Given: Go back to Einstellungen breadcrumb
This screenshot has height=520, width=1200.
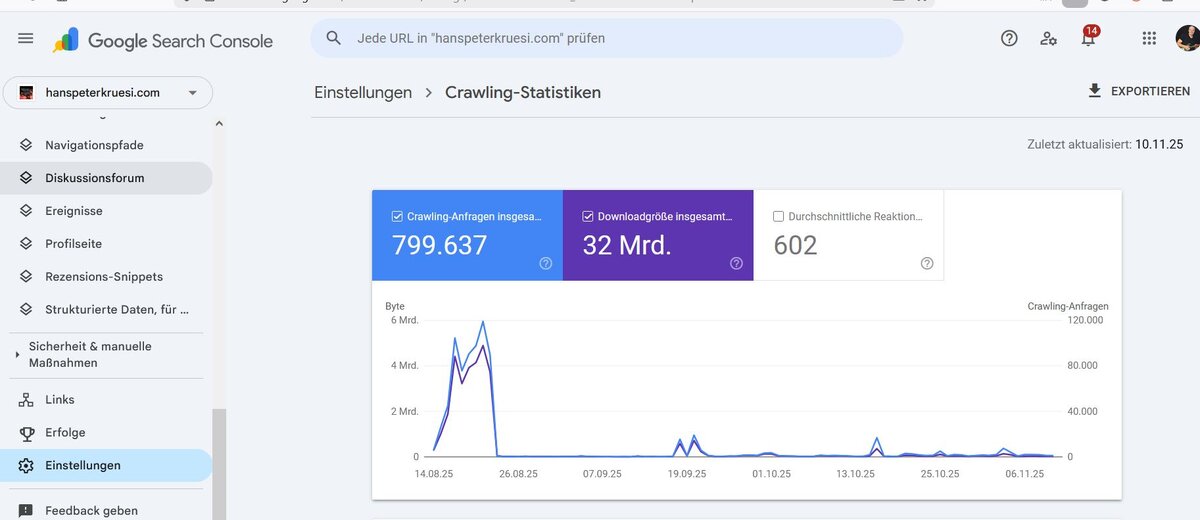Looking at the screenshot, I should [363, 92].
